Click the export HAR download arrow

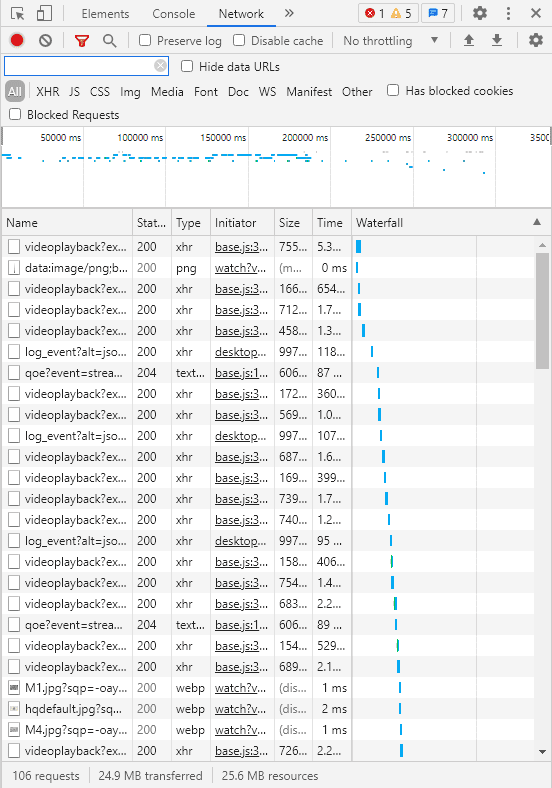[x=497, y=40]
